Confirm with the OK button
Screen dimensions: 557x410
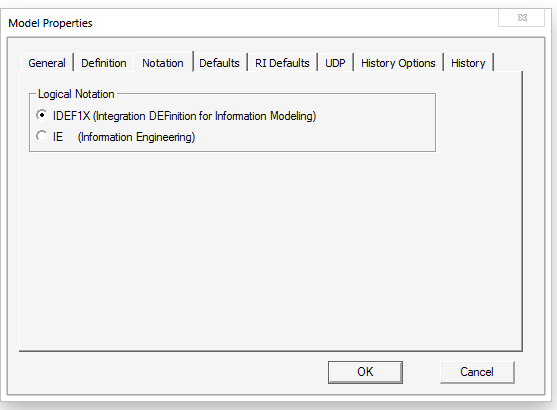click(x=365, y=372)
